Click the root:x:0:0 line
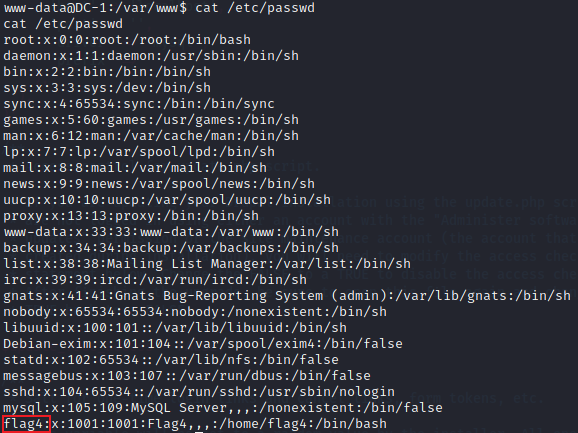 127,40
